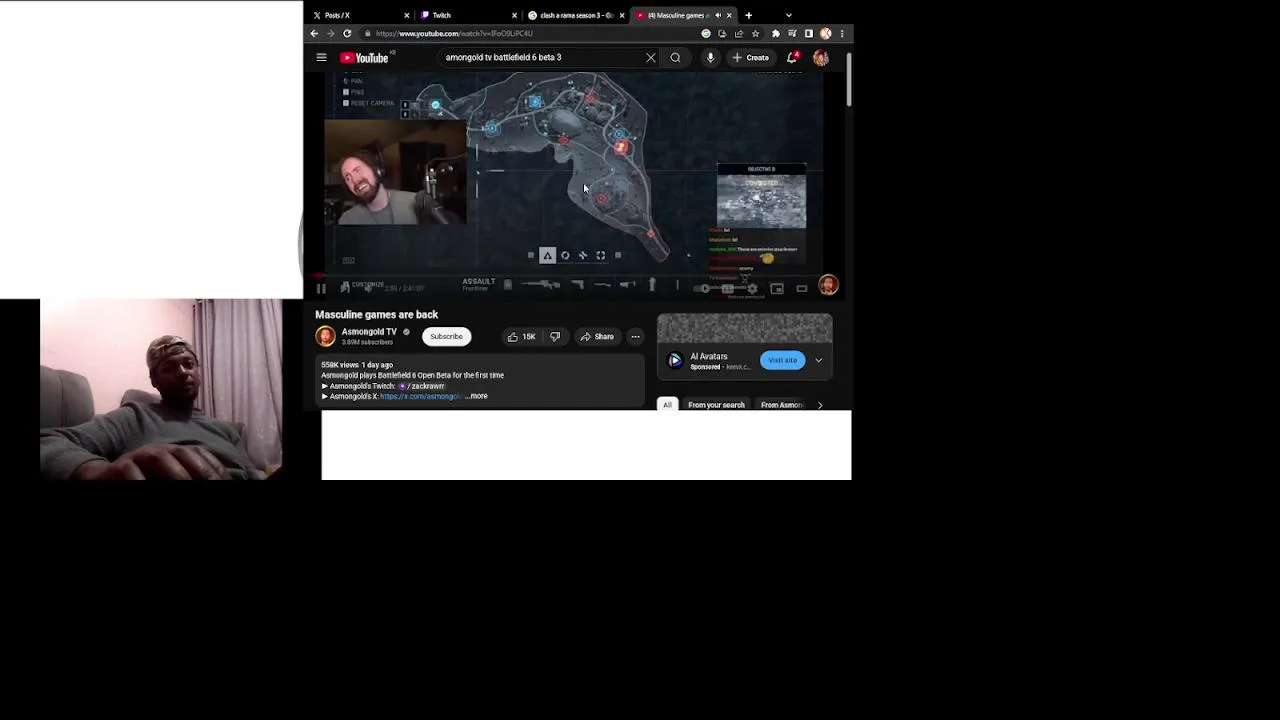Open Asmongold TV channel name link
The height and width of the screenshot is (720, 1280).
[x=369, y=332]
